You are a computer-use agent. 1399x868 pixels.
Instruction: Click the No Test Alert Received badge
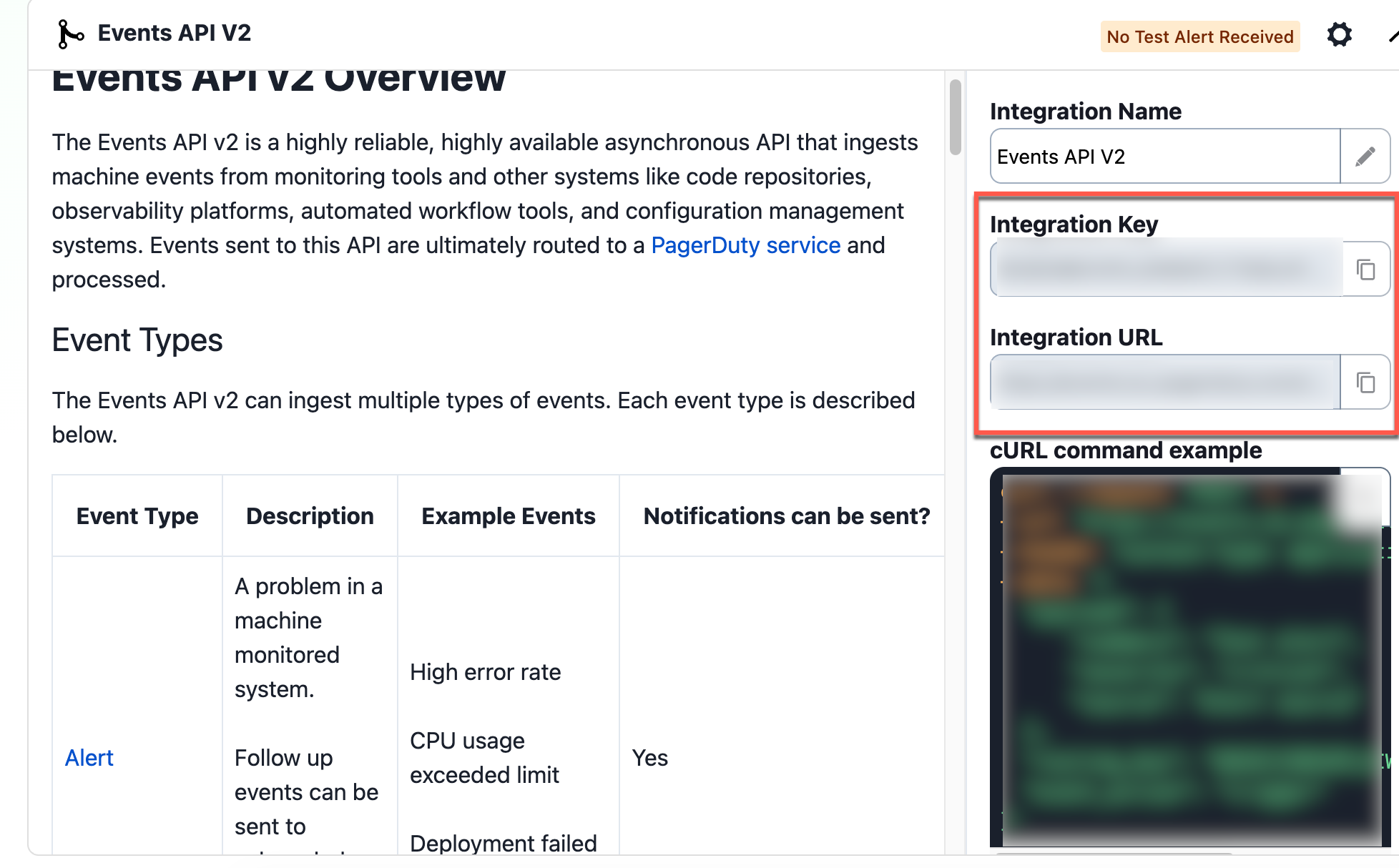point(1199,36)
